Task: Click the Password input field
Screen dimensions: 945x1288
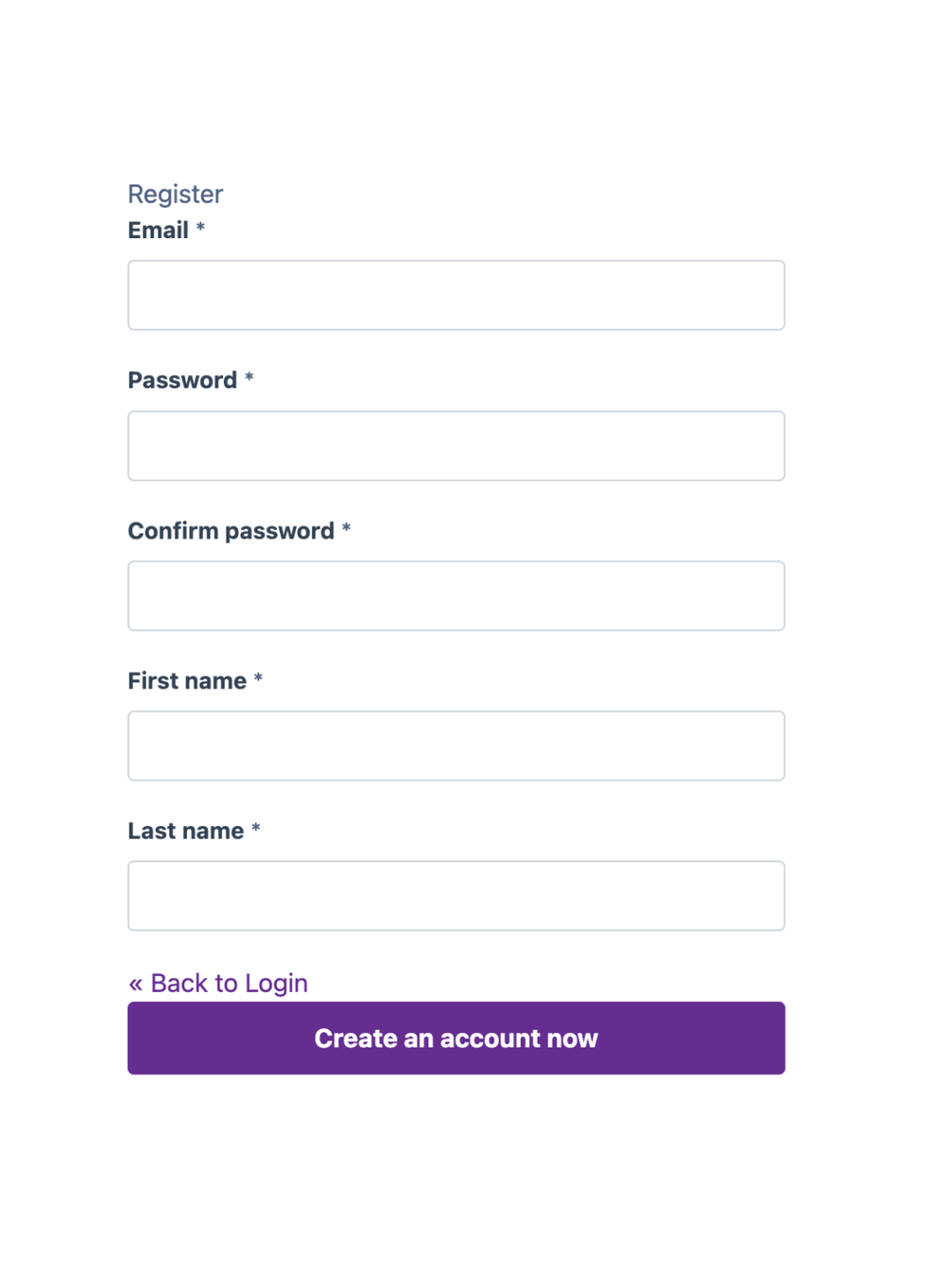Action: 456,445
